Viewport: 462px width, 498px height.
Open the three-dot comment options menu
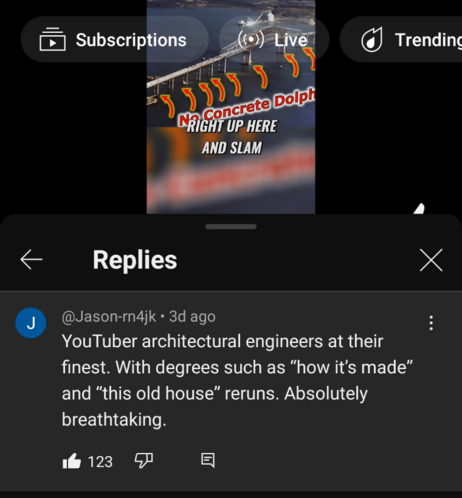(x=431, y=323)
